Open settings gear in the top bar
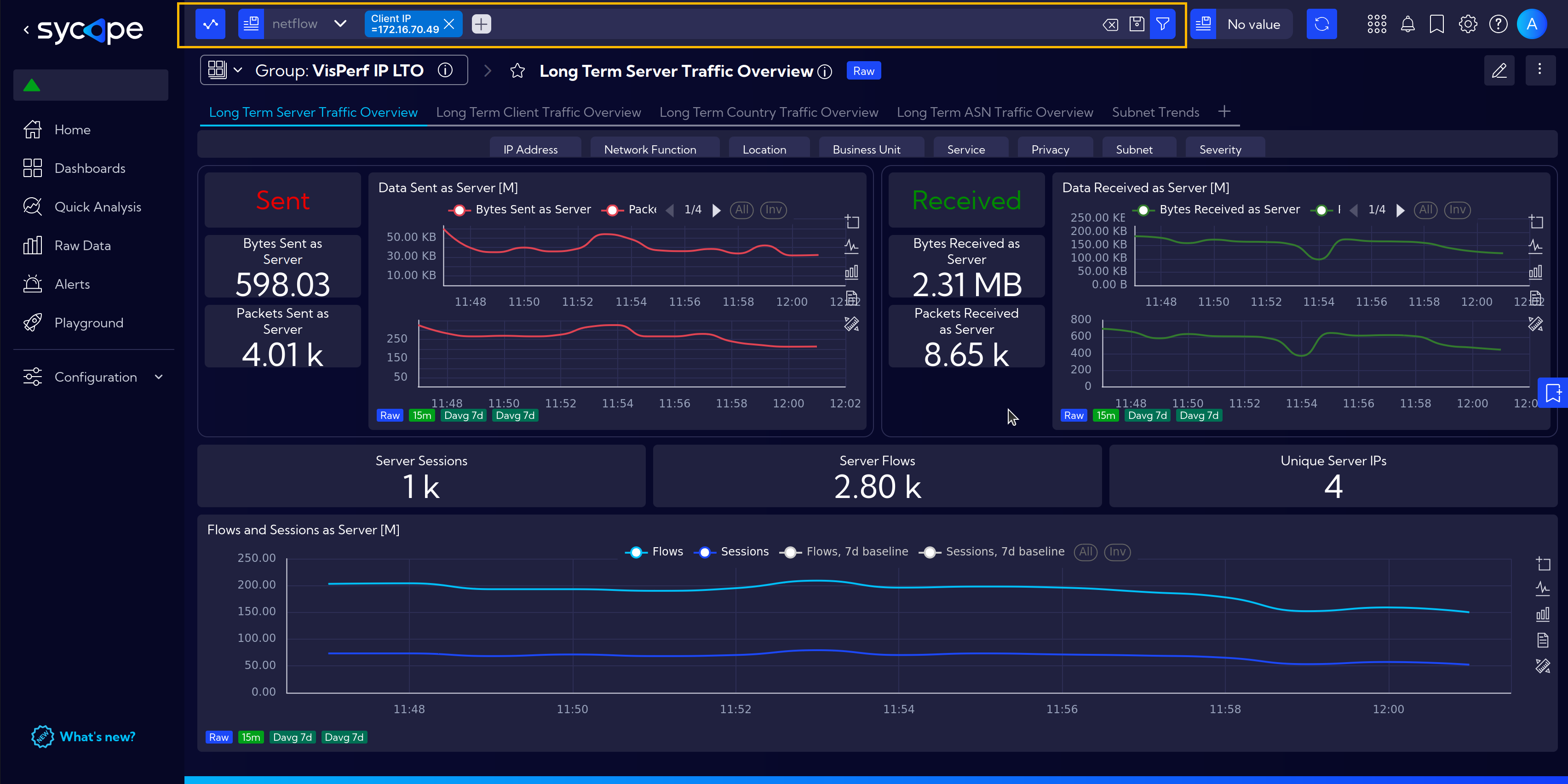This screenshot has width=1568, height=784. coord(1468,24)
